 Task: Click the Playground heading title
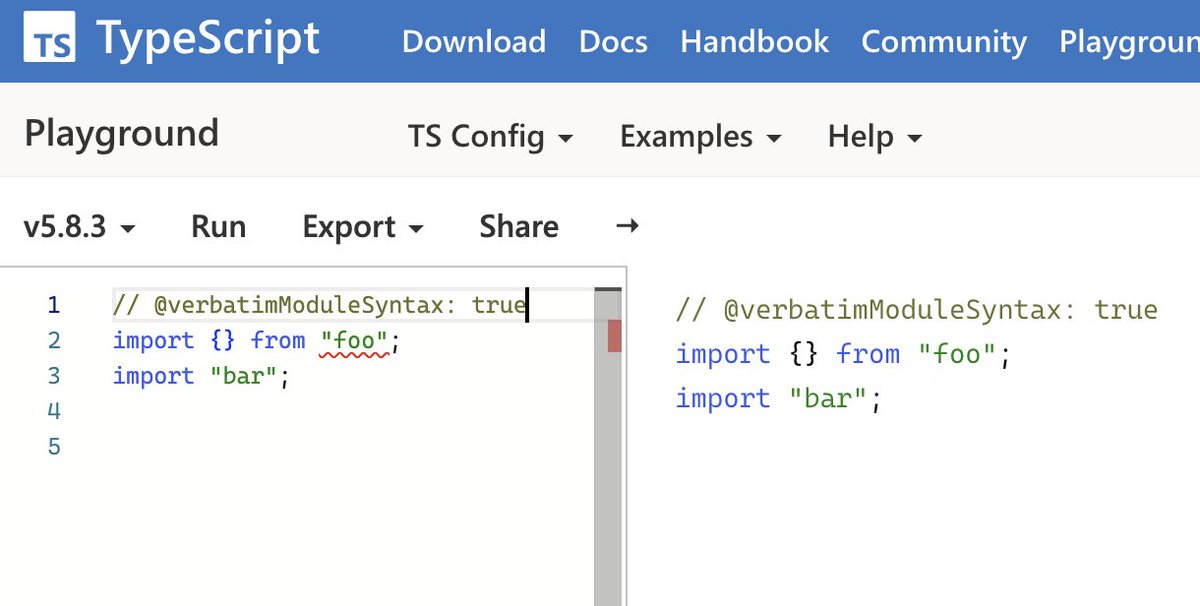(x=121, y=133)
